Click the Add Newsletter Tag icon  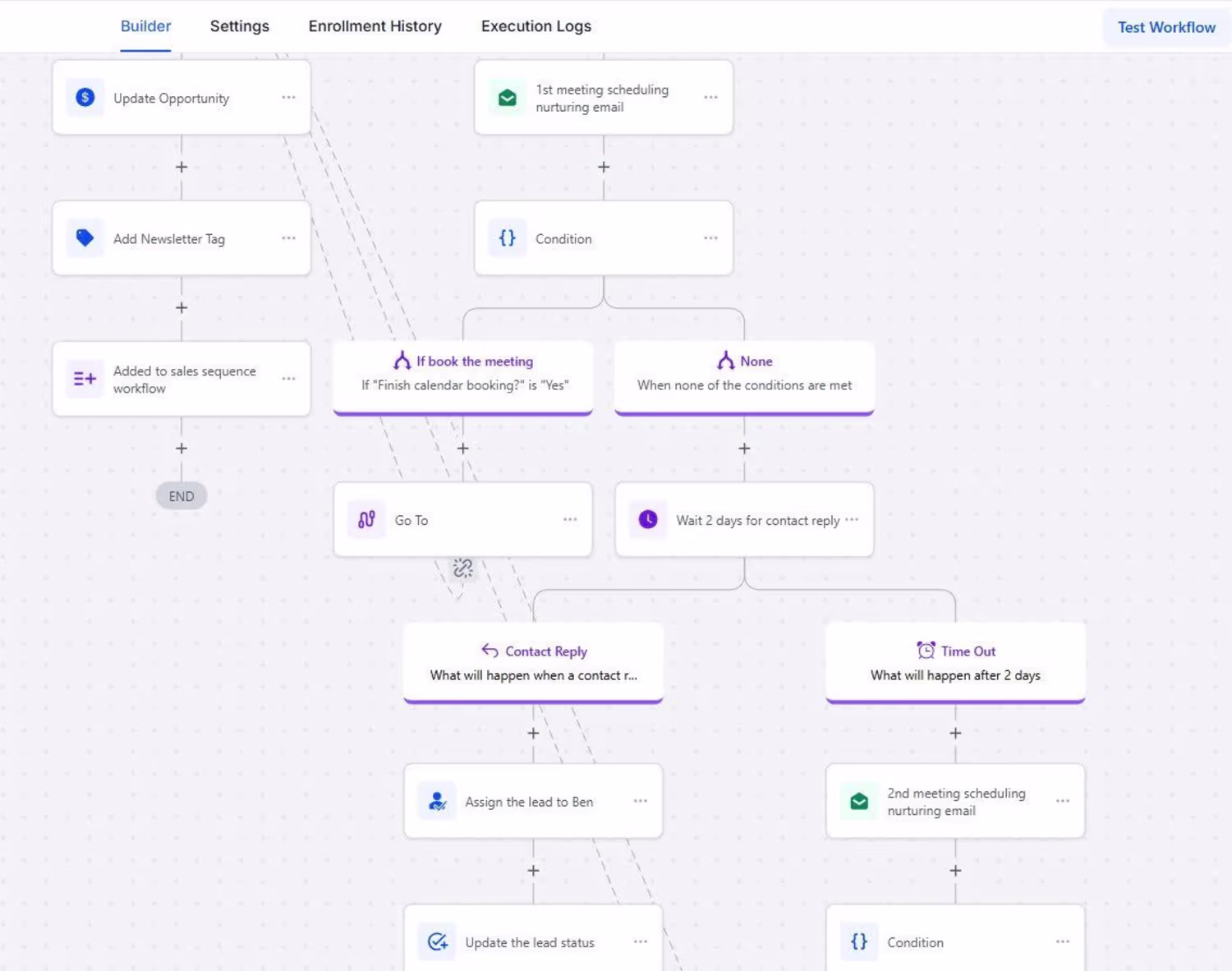point(85,238)
